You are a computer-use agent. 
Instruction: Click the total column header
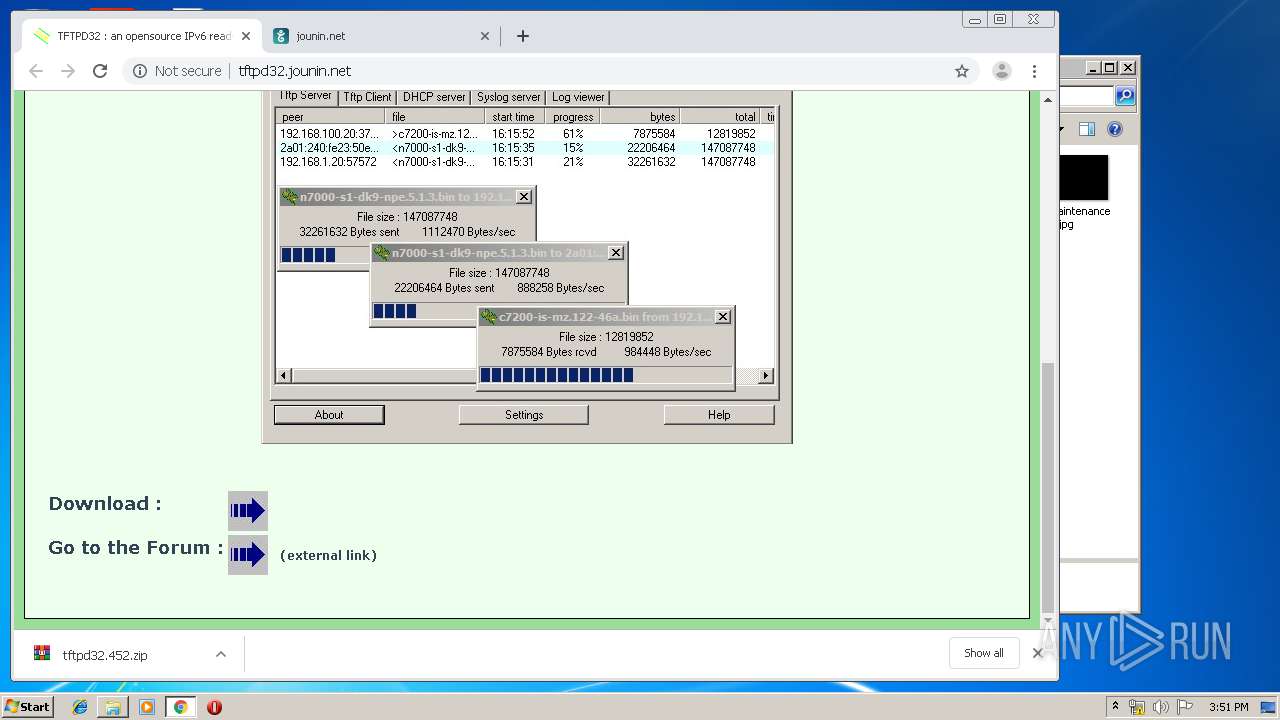point(721,117)
